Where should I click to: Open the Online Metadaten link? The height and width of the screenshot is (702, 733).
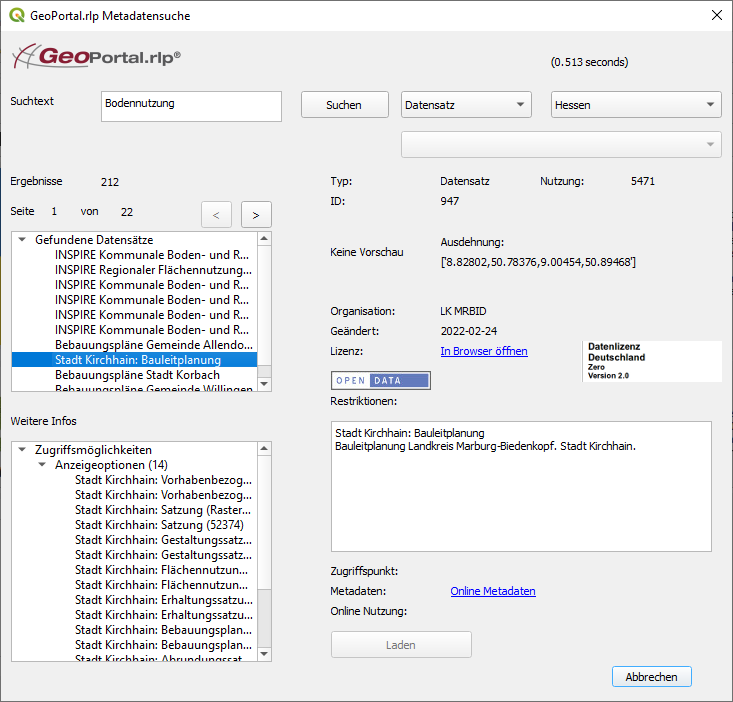[493, 591]
